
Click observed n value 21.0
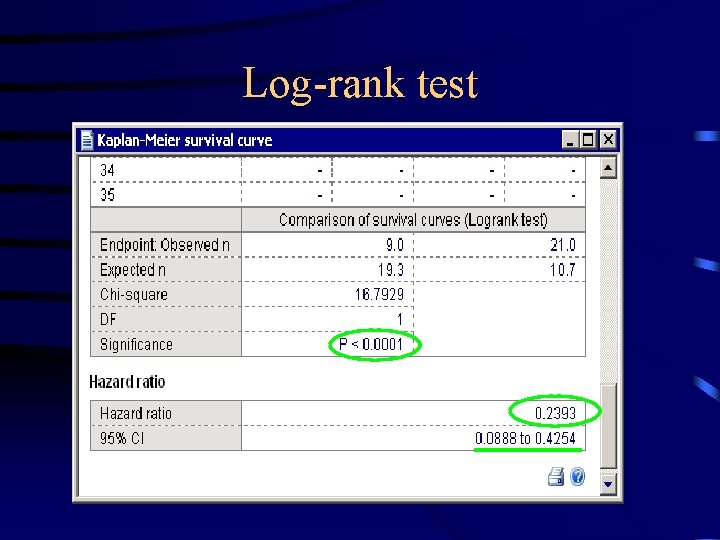tap(563, 245)
